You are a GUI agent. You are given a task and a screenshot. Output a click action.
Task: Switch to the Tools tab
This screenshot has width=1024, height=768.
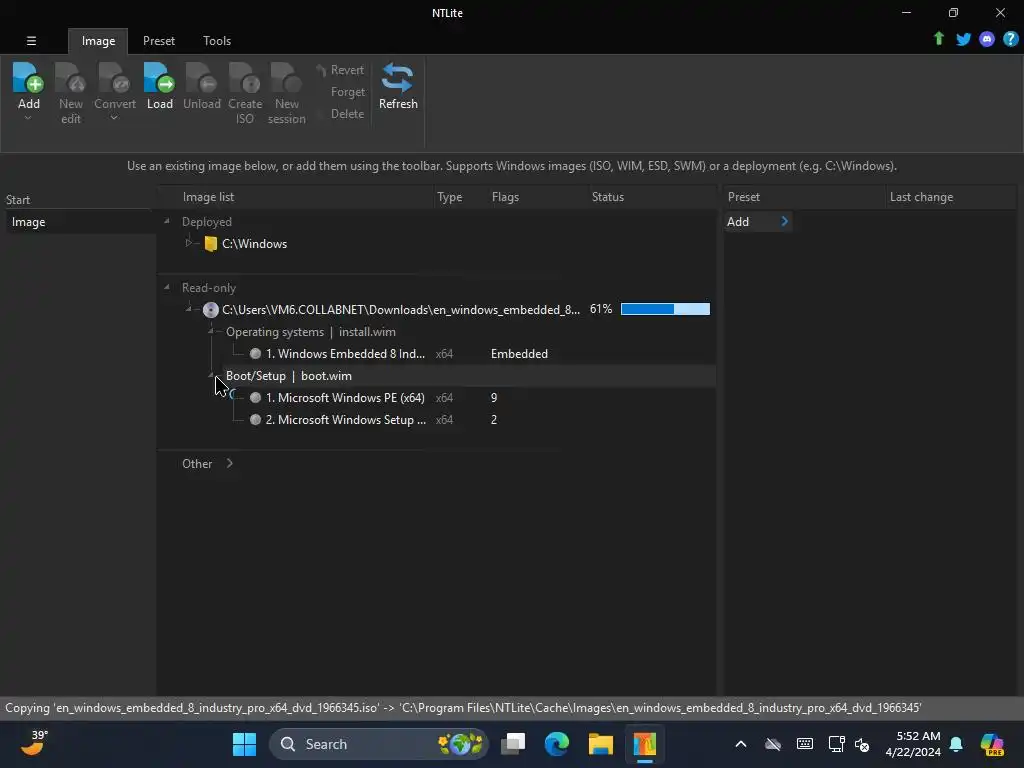tap(217, 40)
